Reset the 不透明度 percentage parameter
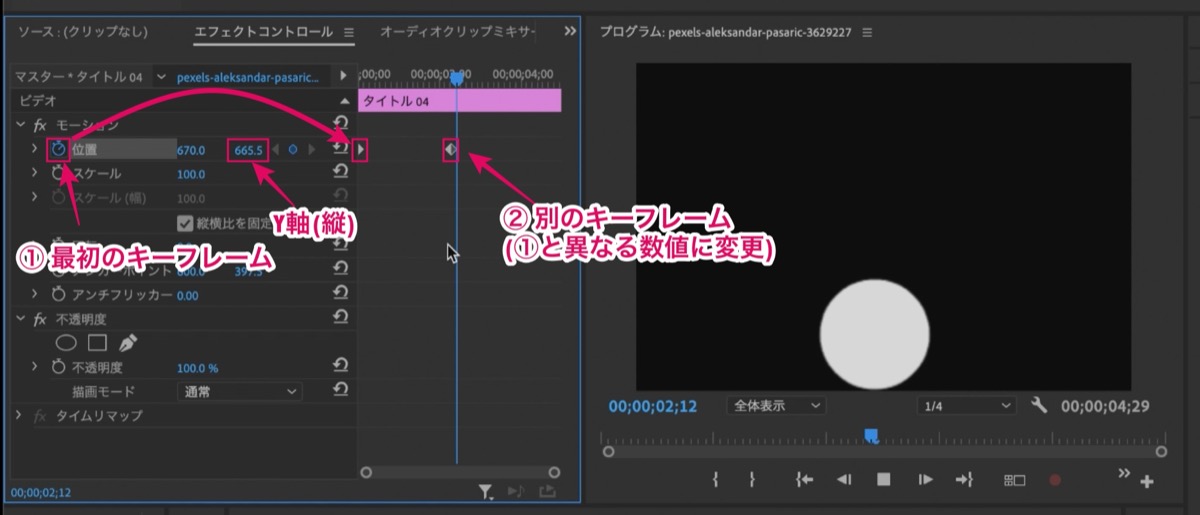 [x=340, y=367]
